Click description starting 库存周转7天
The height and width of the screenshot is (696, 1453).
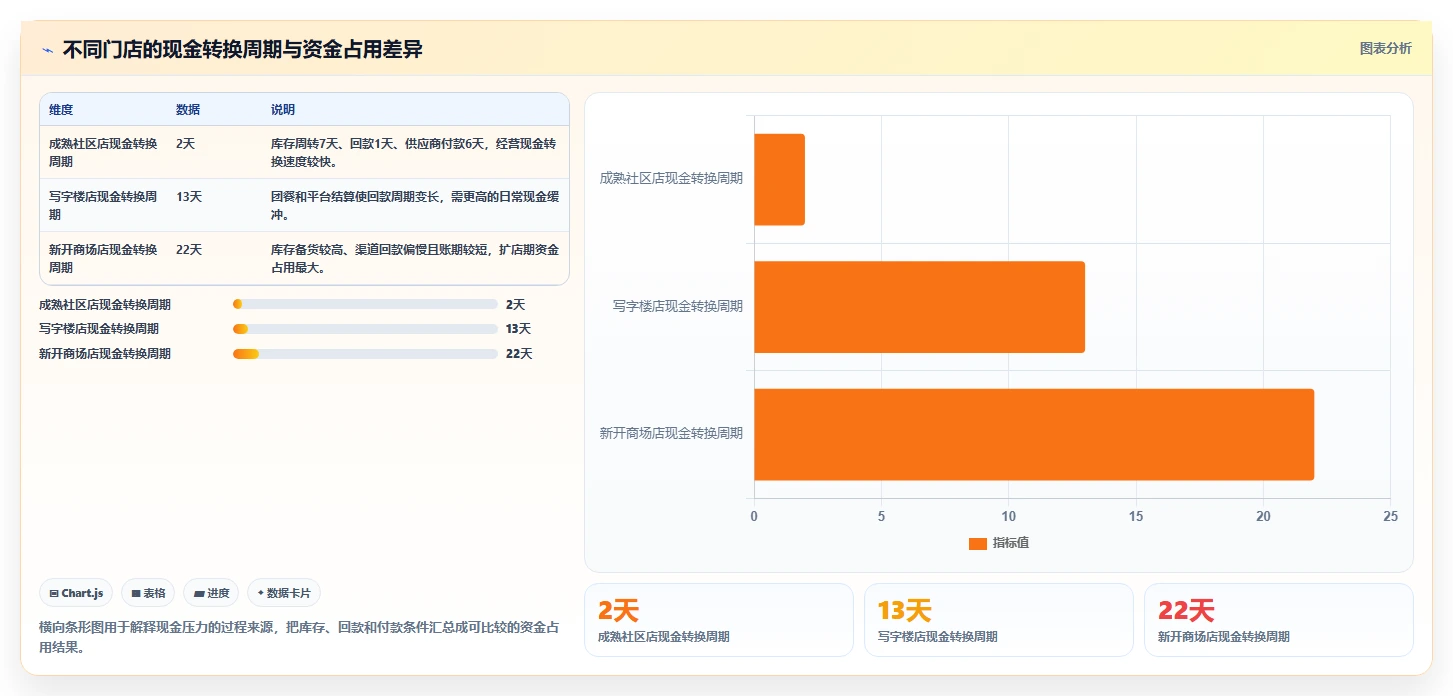coord(414,152)
